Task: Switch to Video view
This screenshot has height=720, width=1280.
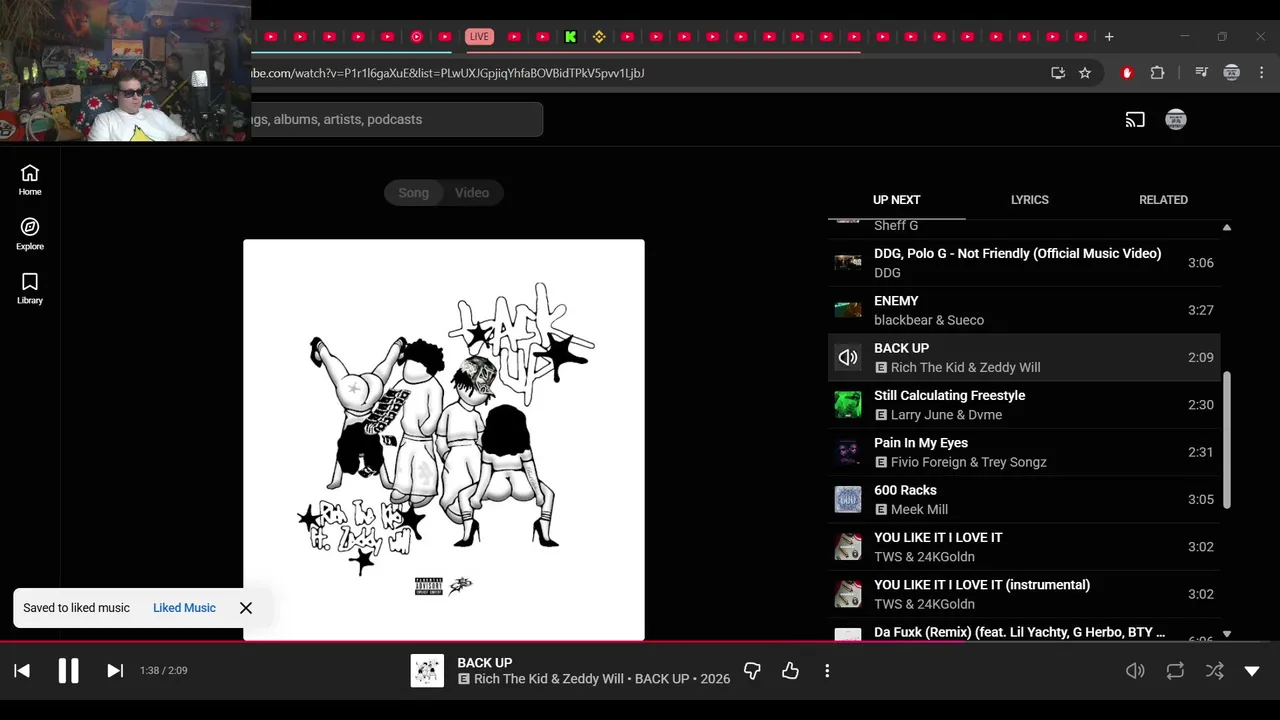Action: (x=472, y=193)
